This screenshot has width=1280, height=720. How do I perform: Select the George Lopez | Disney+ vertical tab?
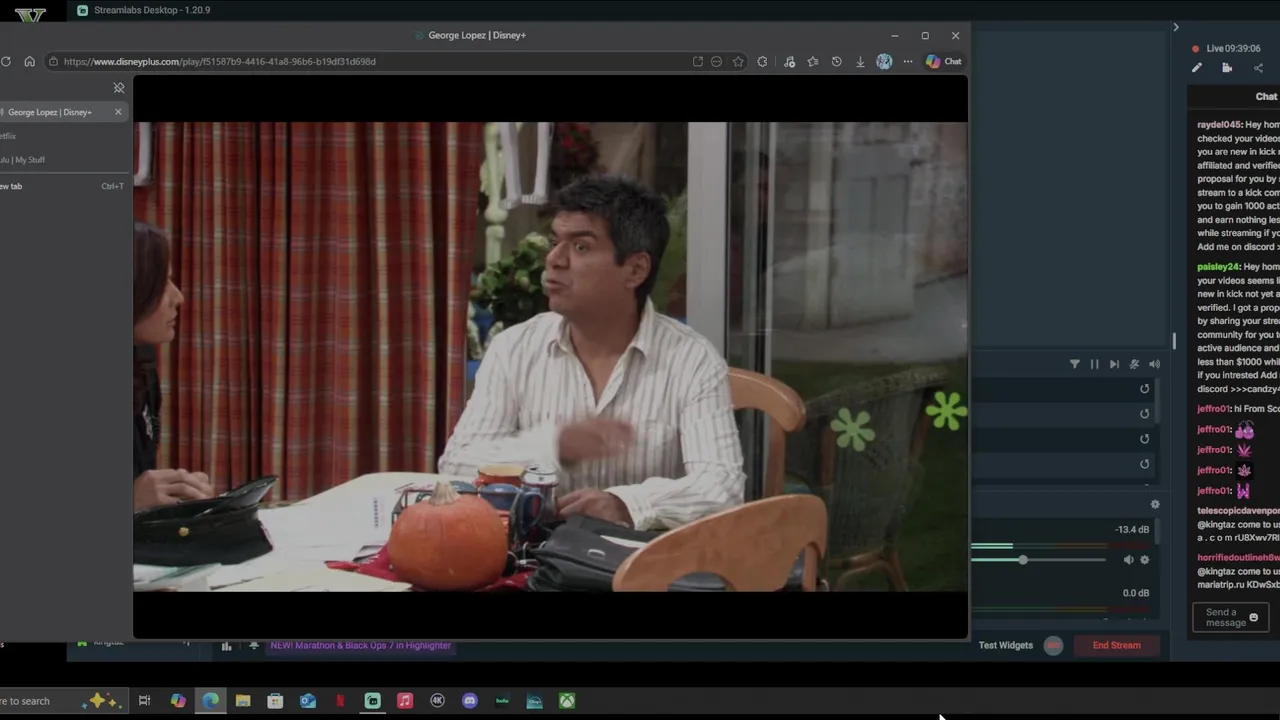pos(60,112)
